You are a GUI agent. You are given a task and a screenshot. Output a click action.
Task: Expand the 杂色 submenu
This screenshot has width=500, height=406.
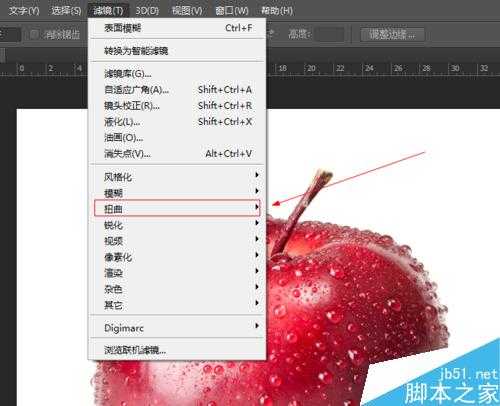(x=177, y=289)
